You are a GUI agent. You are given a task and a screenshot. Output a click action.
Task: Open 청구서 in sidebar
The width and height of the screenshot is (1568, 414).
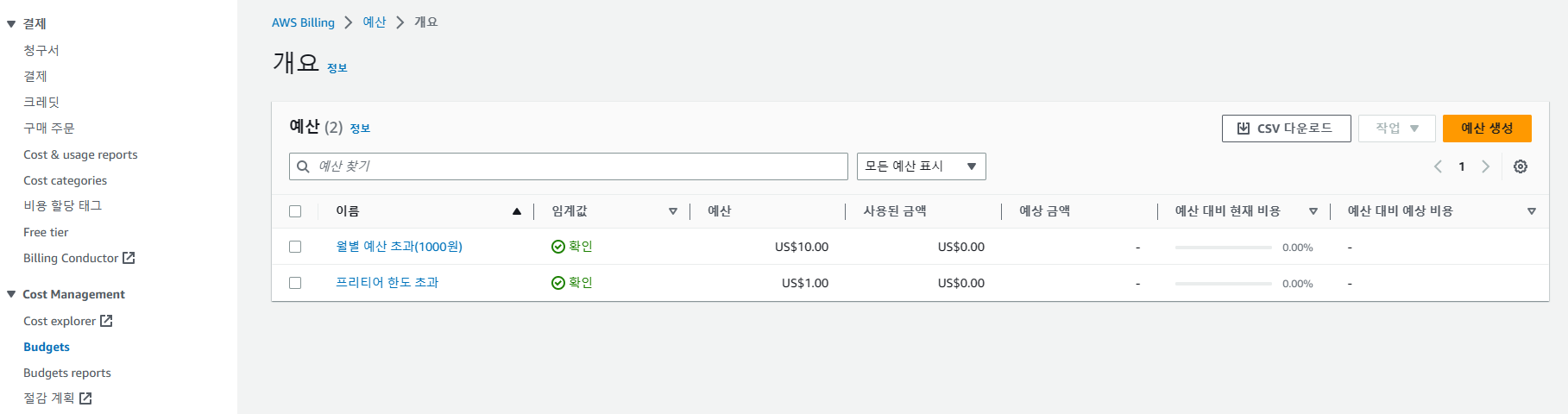pos(41,50)
